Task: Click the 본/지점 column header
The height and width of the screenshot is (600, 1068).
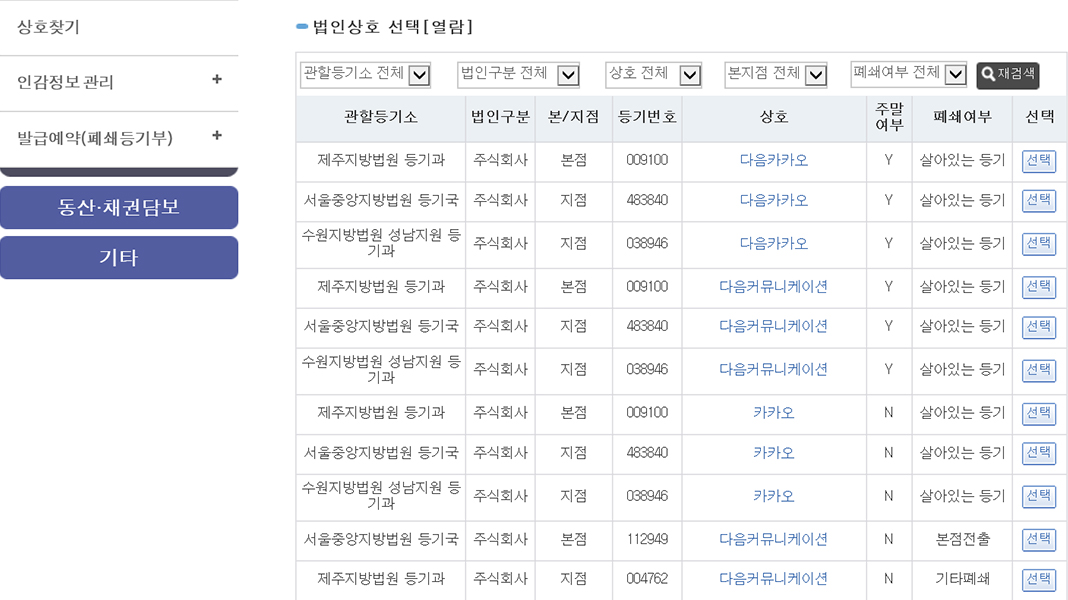Action: [x=574, y=118]
